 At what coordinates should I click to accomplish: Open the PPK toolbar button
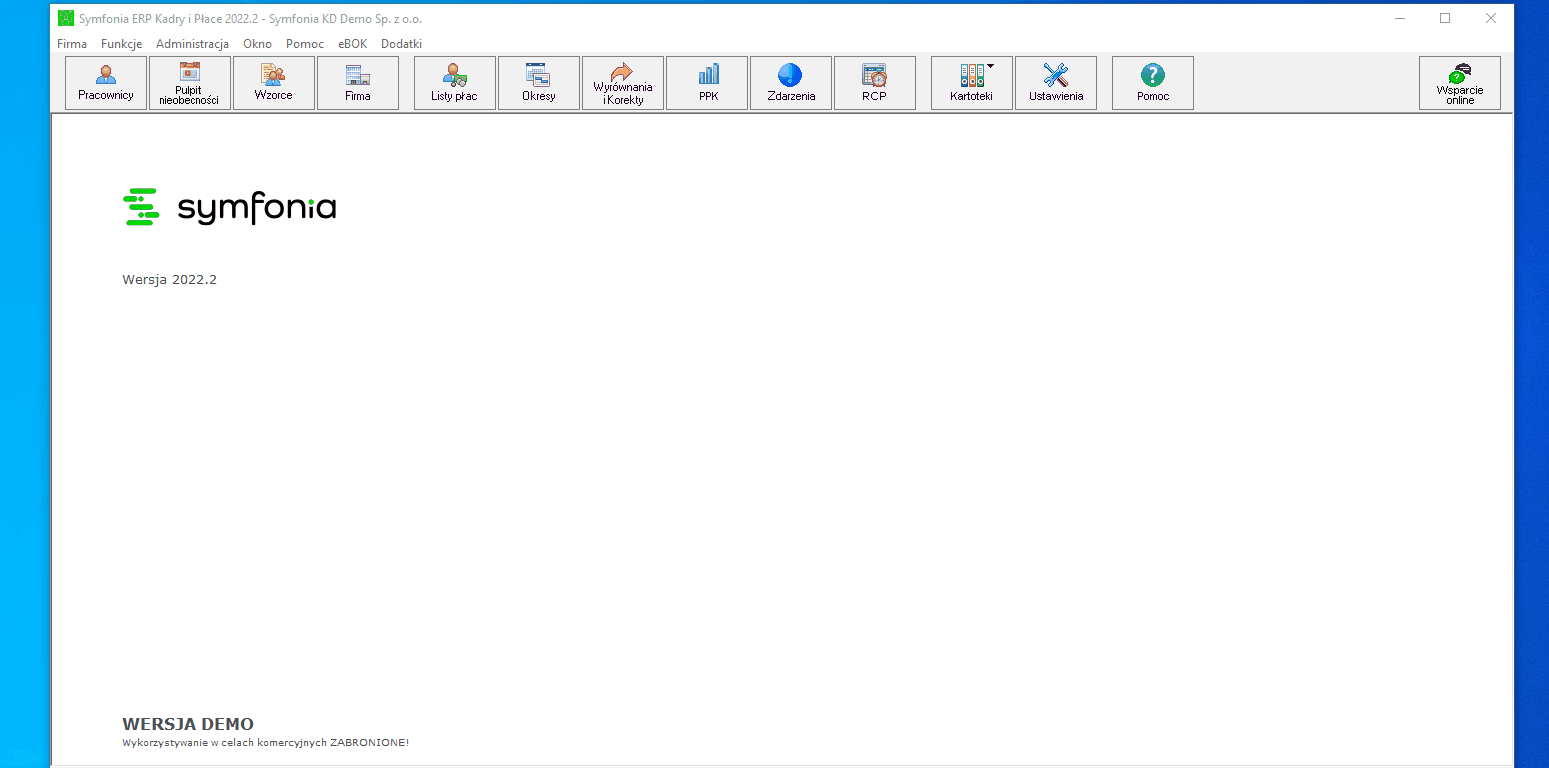[707, 83]
